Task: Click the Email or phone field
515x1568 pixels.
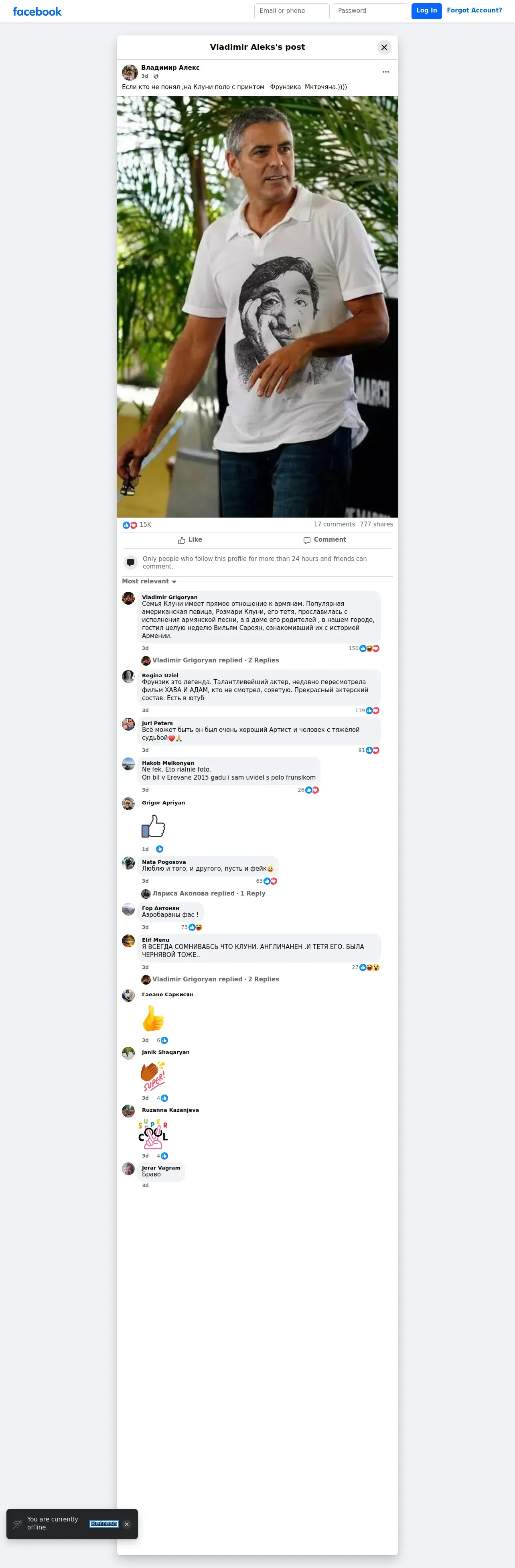Action: [x=292, y=11]
